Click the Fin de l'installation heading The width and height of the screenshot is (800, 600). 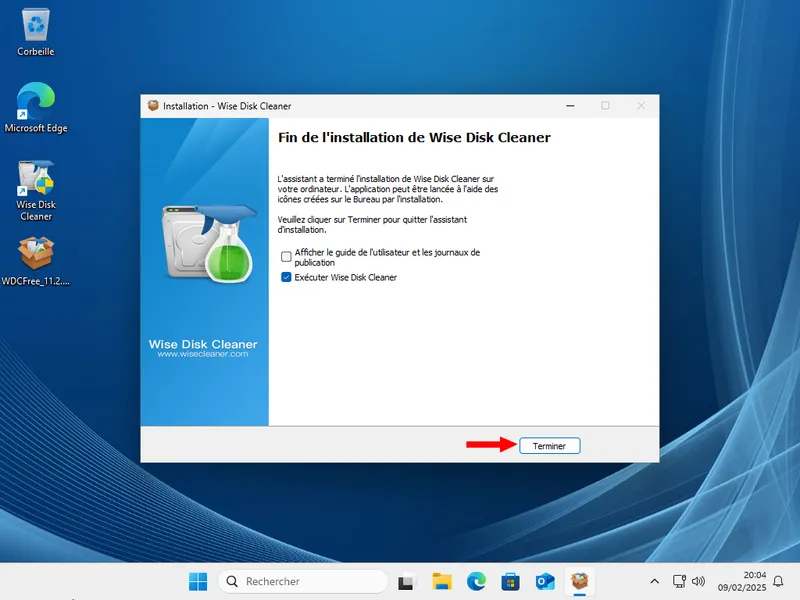click(x=414, y=138)
